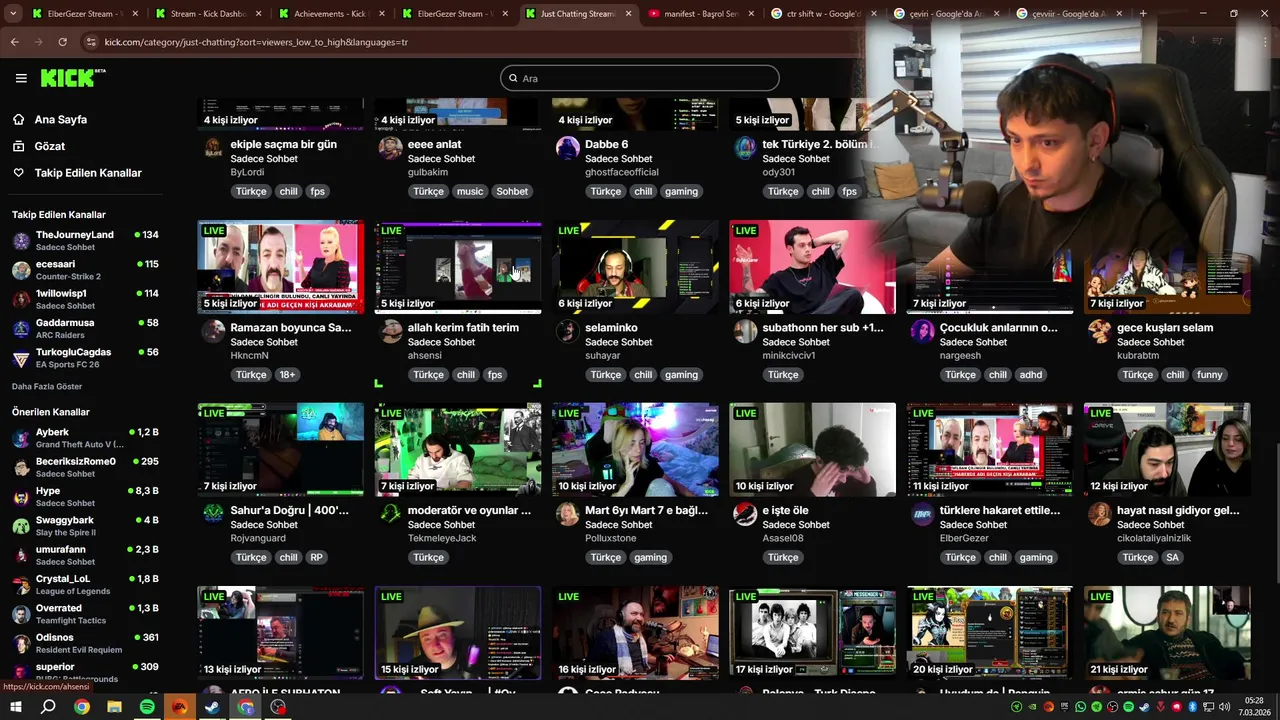
Task: Open Spotify from the taskbar
Action: click(147, 707)
